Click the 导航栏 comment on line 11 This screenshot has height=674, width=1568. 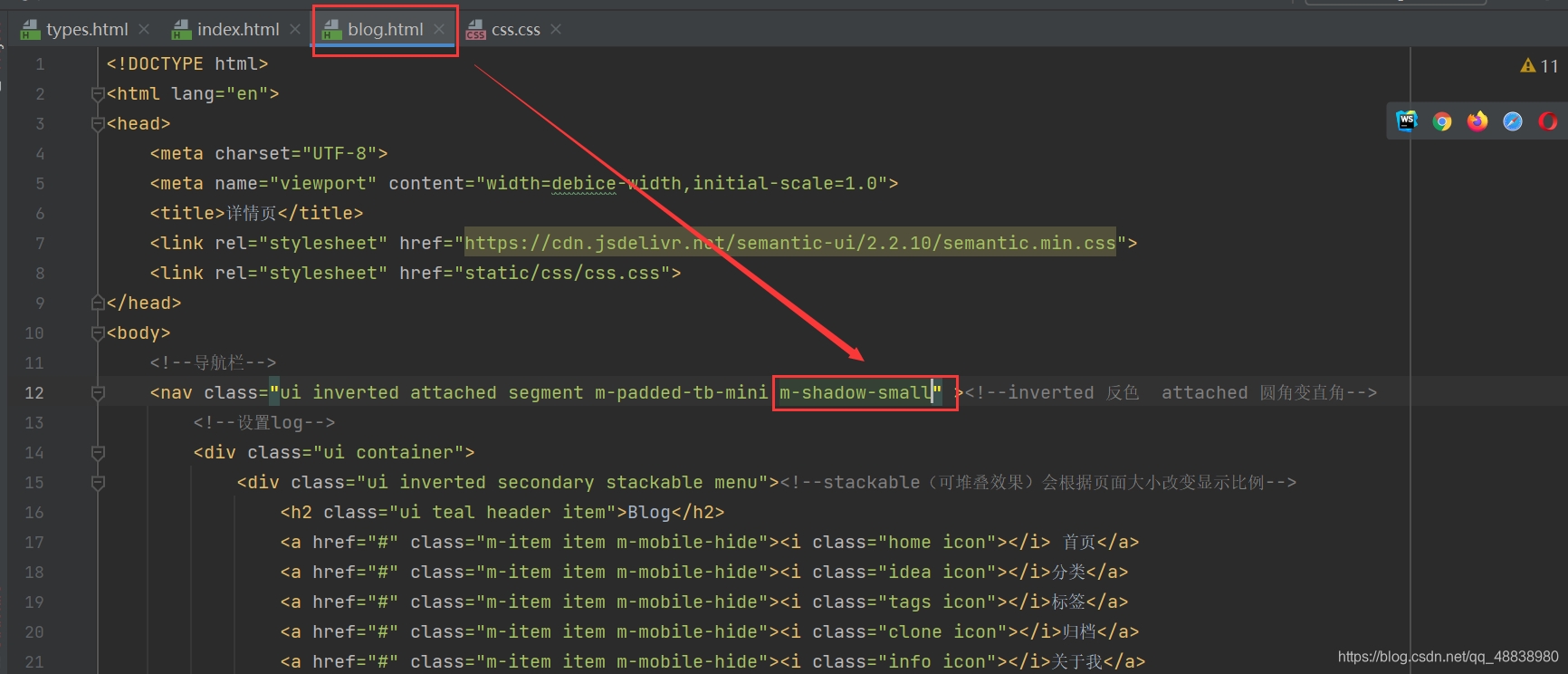tap(214, 362)
